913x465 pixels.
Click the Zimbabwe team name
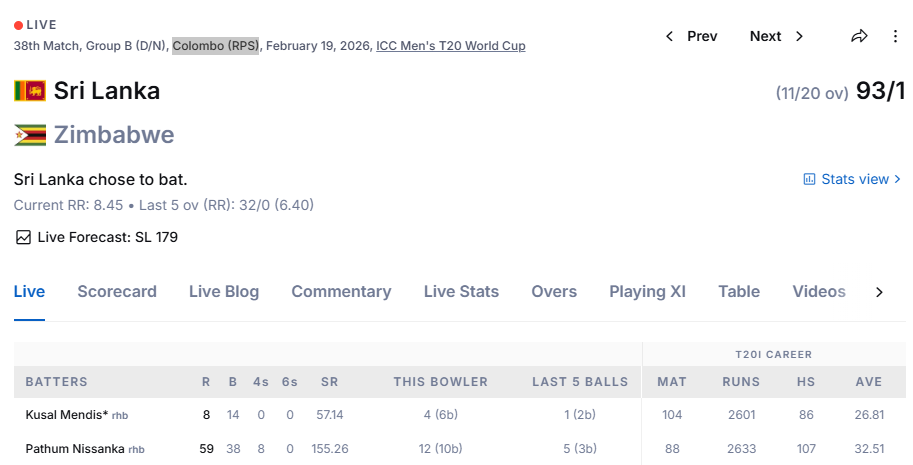(x=114, y=135)
